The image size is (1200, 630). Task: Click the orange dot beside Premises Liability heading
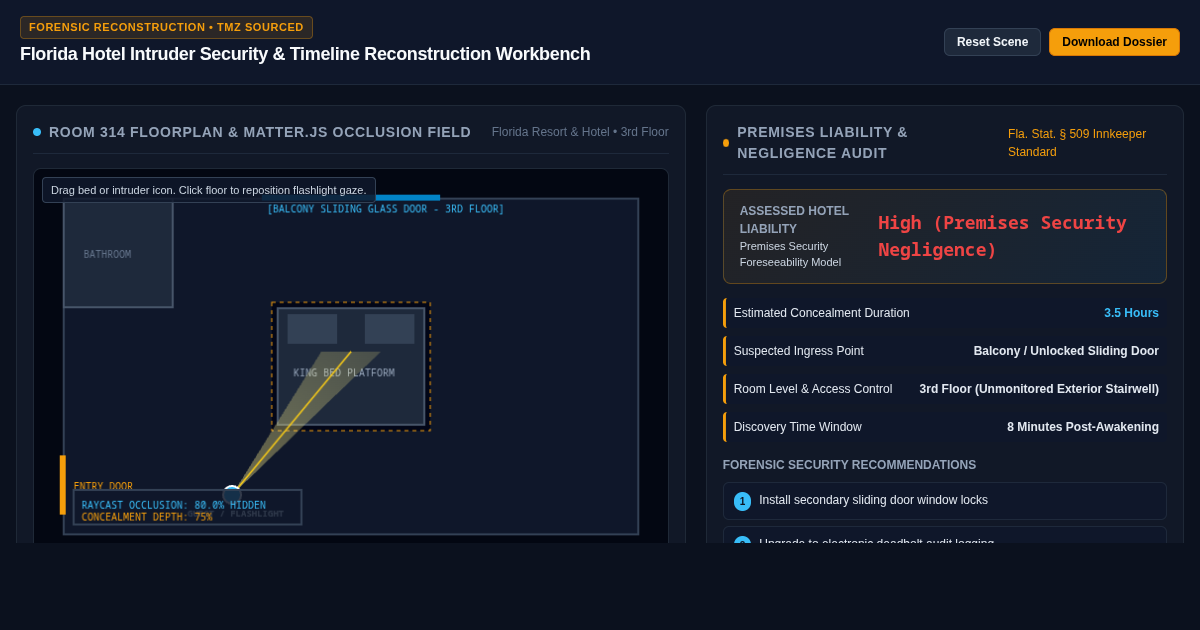point(726,143)
